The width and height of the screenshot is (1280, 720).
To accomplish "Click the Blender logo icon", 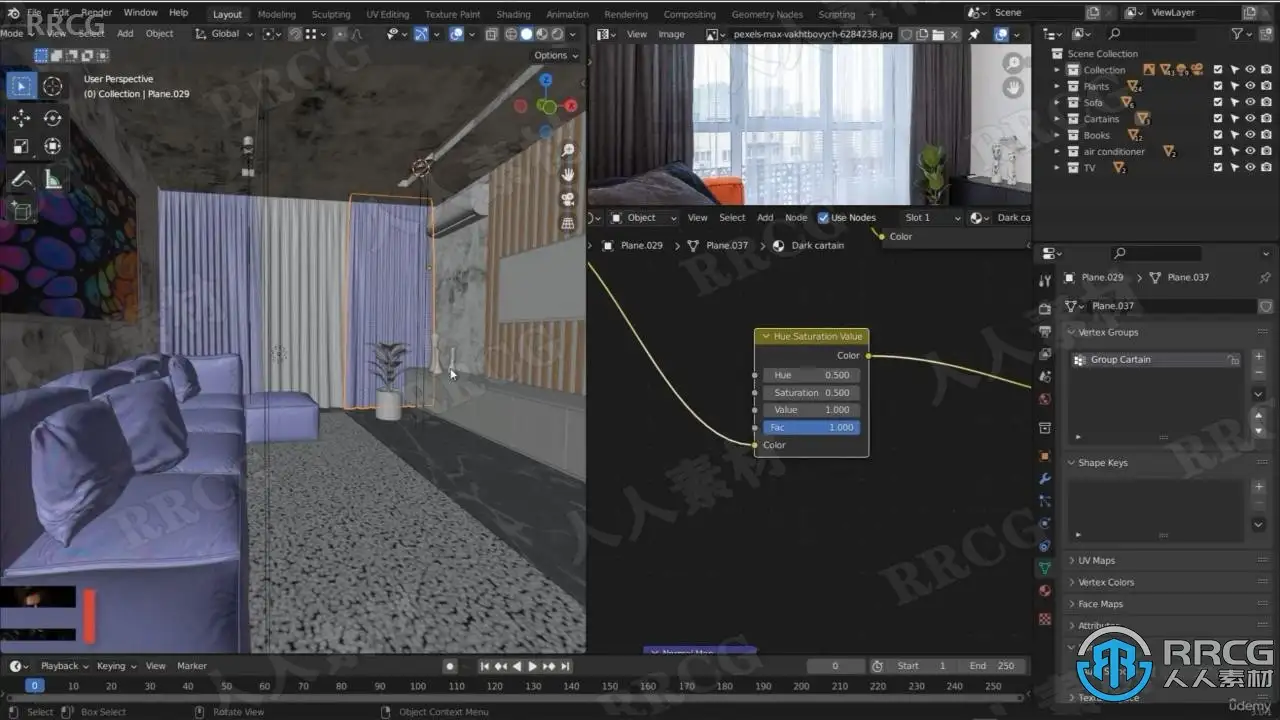I will (13, 13).
